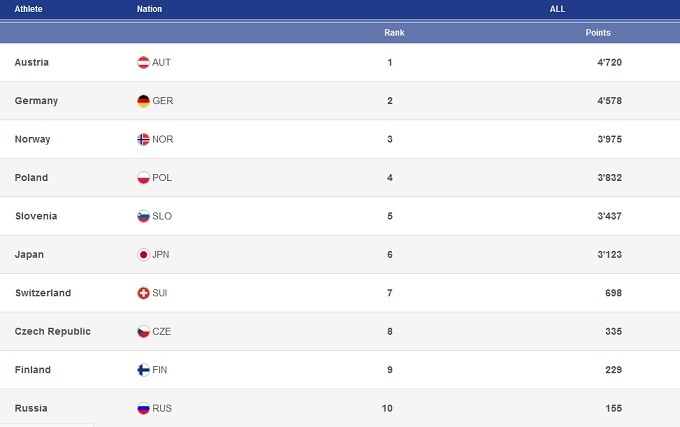Select the ALL header tab
The image size is (680, 427).
[x=558, y=9]
